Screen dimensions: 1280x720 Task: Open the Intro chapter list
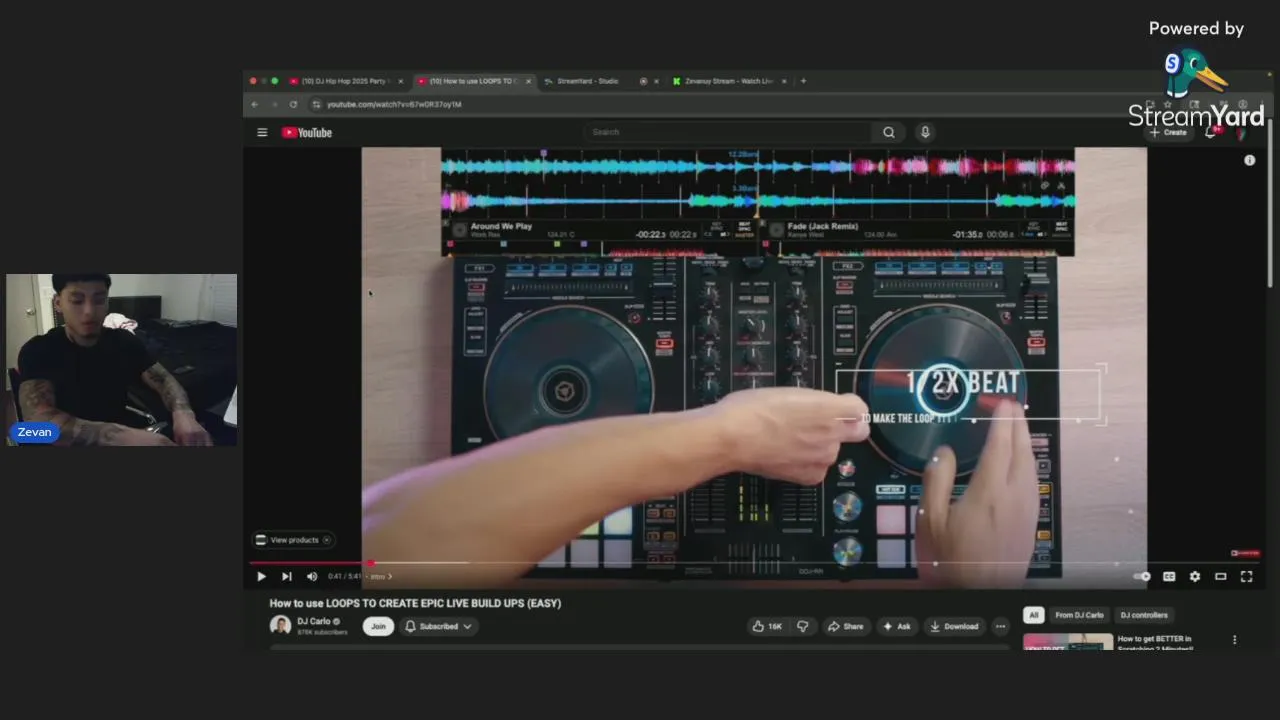pos(381,576)
